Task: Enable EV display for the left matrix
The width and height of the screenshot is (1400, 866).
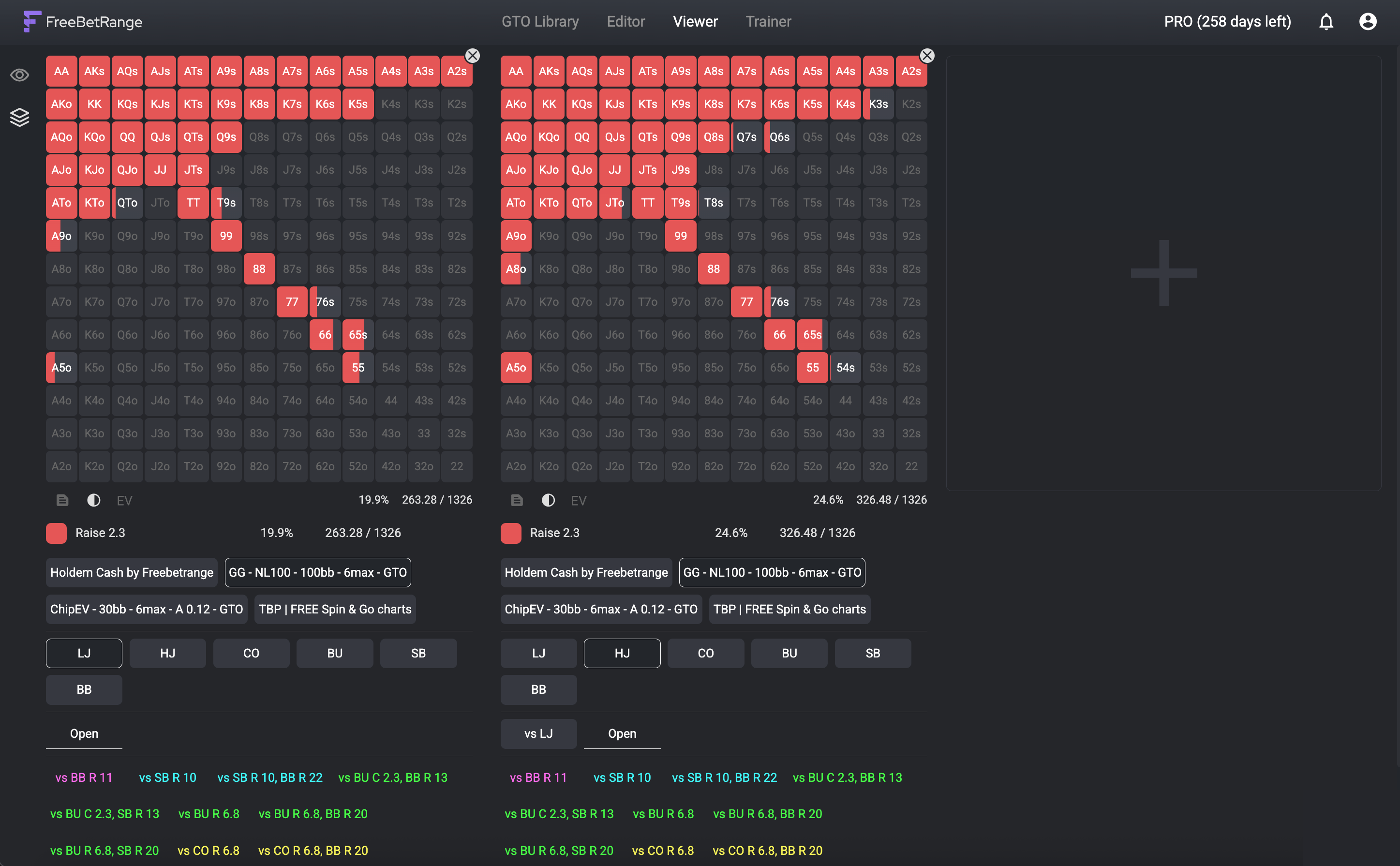Action: tap(124, 500)
